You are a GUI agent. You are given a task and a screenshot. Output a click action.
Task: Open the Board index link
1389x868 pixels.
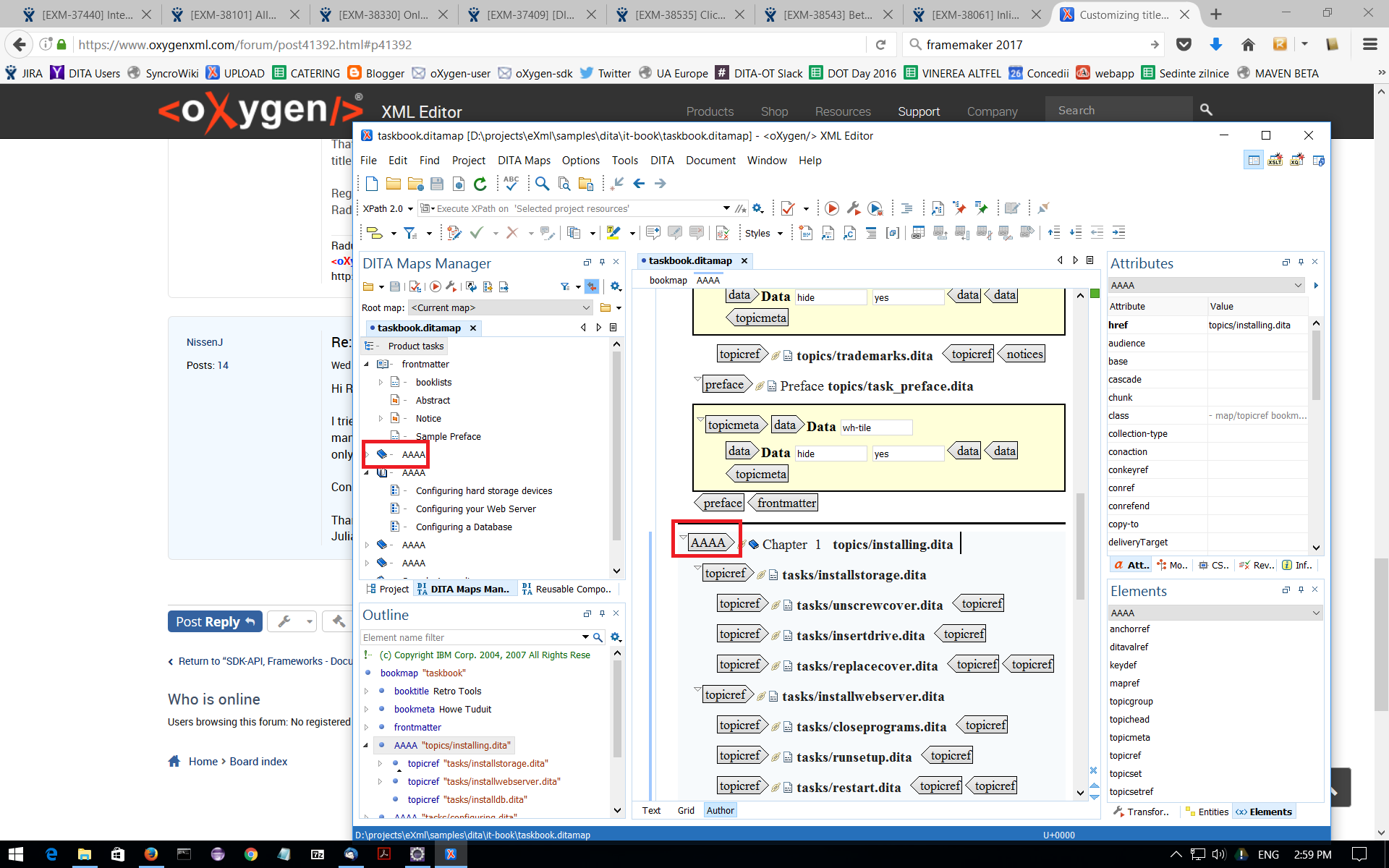coord(258,761)
